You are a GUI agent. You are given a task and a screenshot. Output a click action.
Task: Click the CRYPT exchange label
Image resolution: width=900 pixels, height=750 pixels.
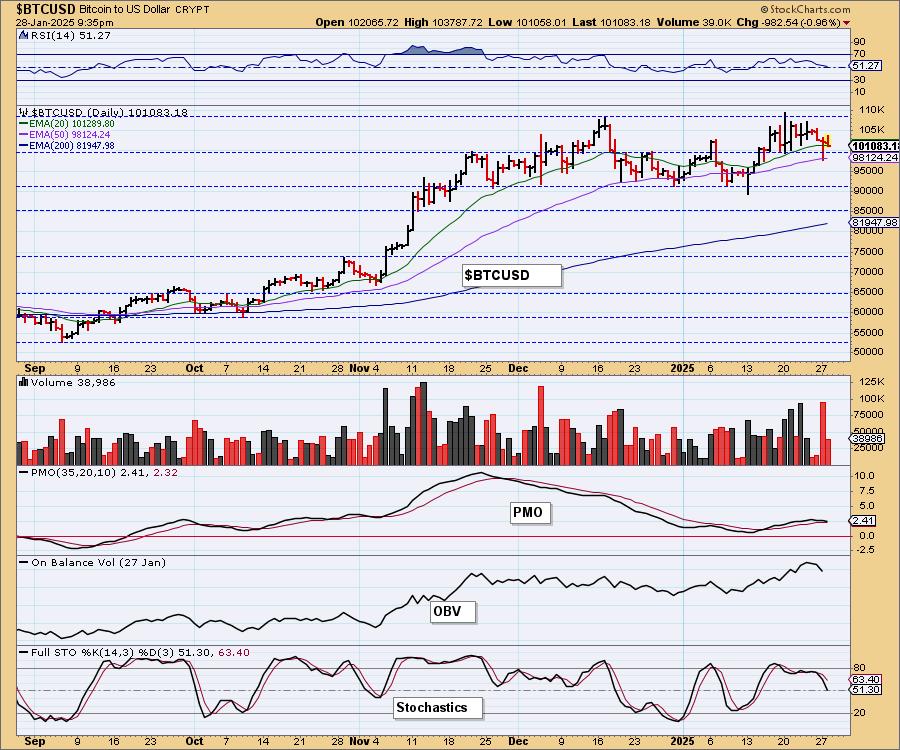[192, 10]
